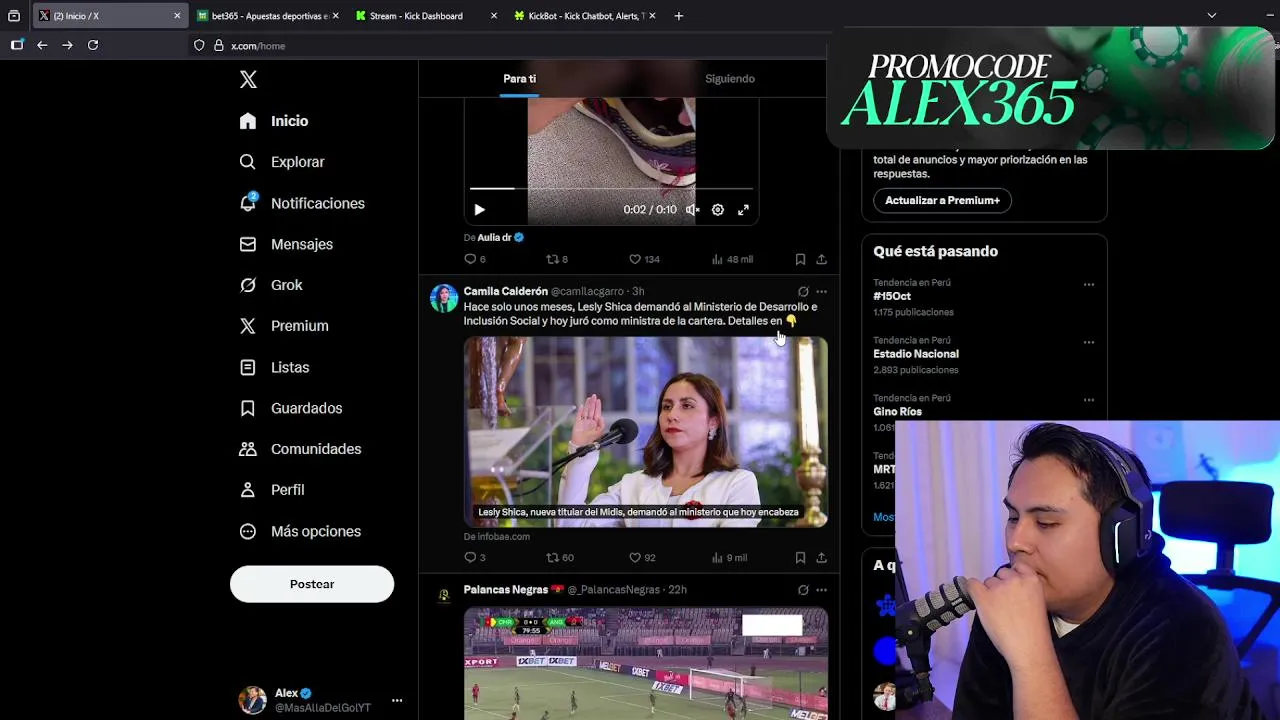Click the Postear button

312,584
